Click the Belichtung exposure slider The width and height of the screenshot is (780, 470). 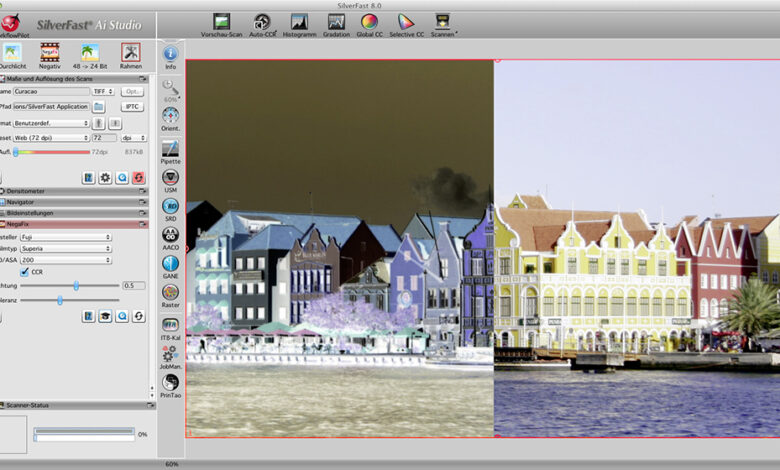(76, 285)
